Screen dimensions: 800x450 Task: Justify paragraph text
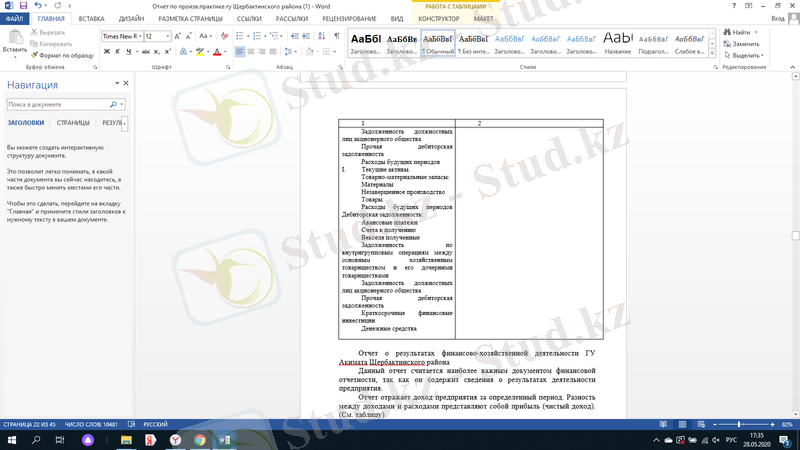click(x=273, y=52)
